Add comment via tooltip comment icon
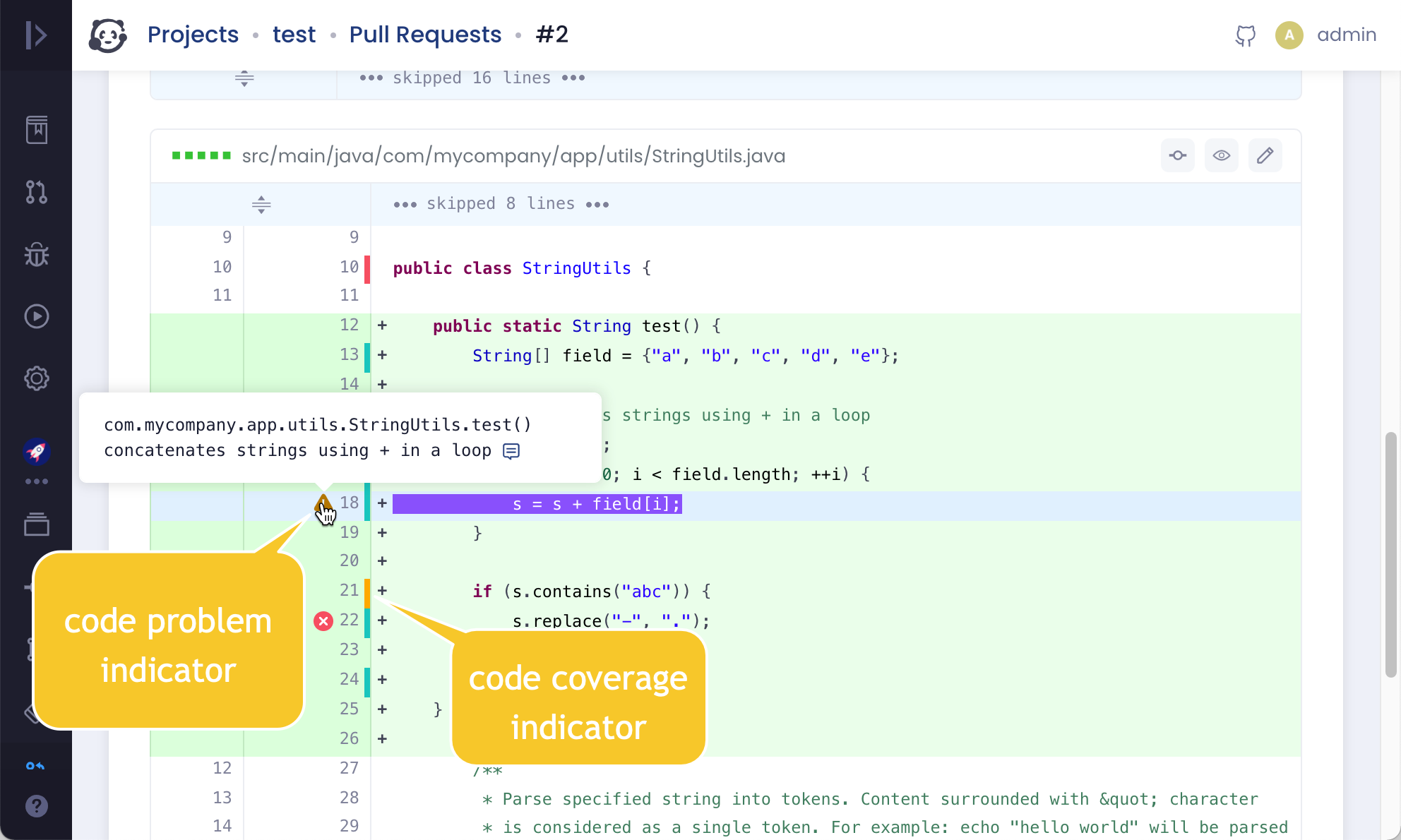 [511, 451]
